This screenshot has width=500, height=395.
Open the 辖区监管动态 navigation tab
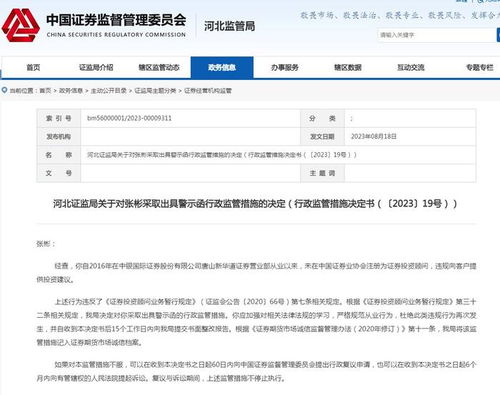tap(159, 68)
